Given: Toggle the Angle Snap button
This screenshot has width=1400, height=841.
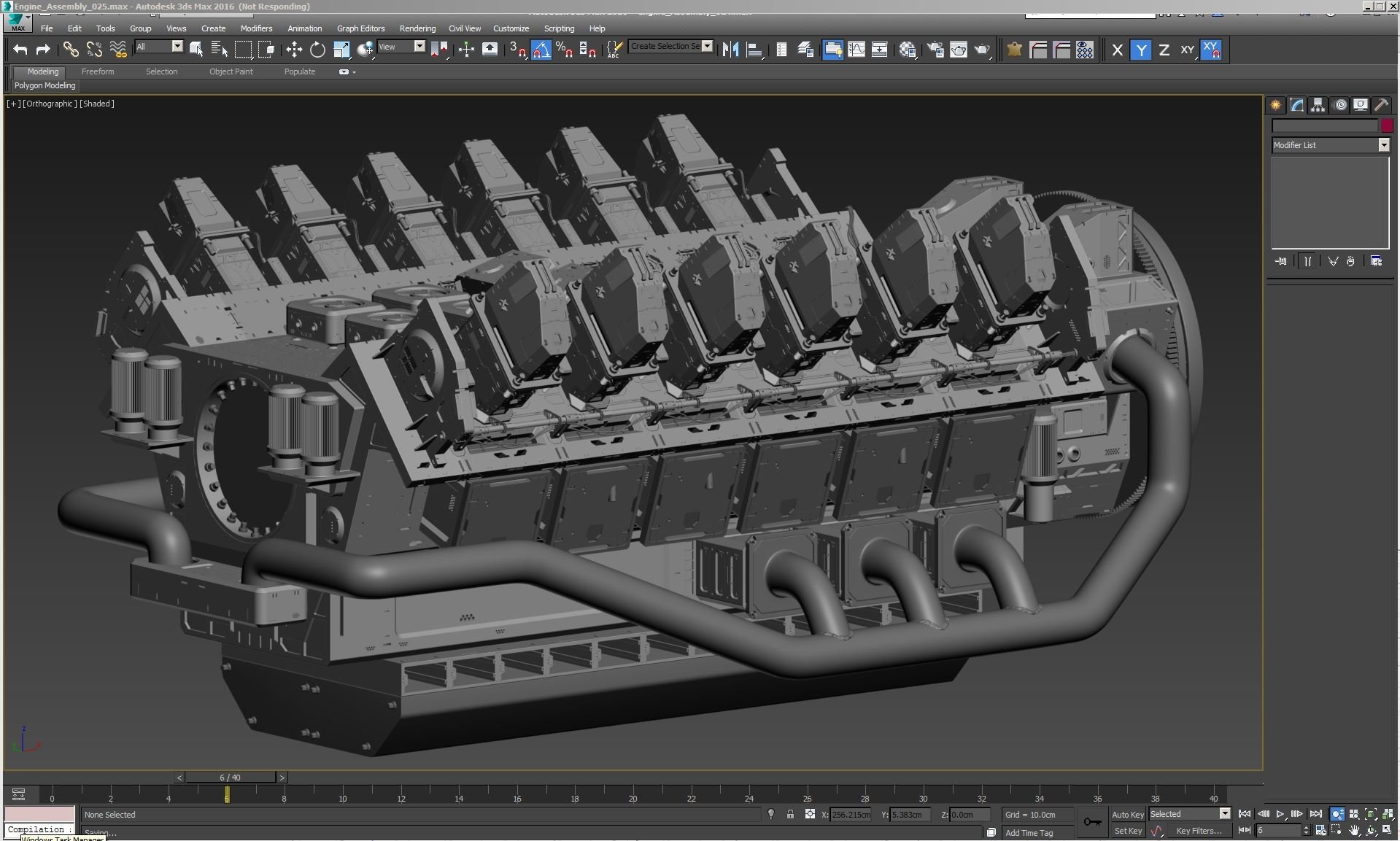Looking at the screenshot, I should point(541,50).
